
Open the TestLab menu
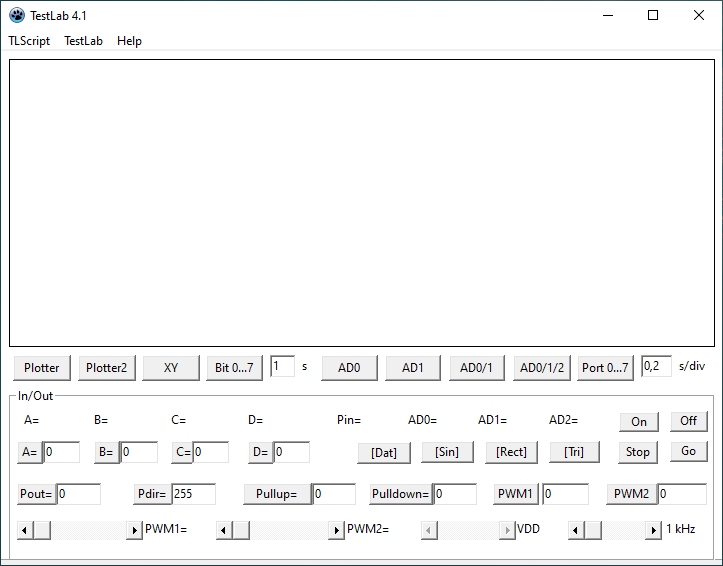[x=83, y=41]
